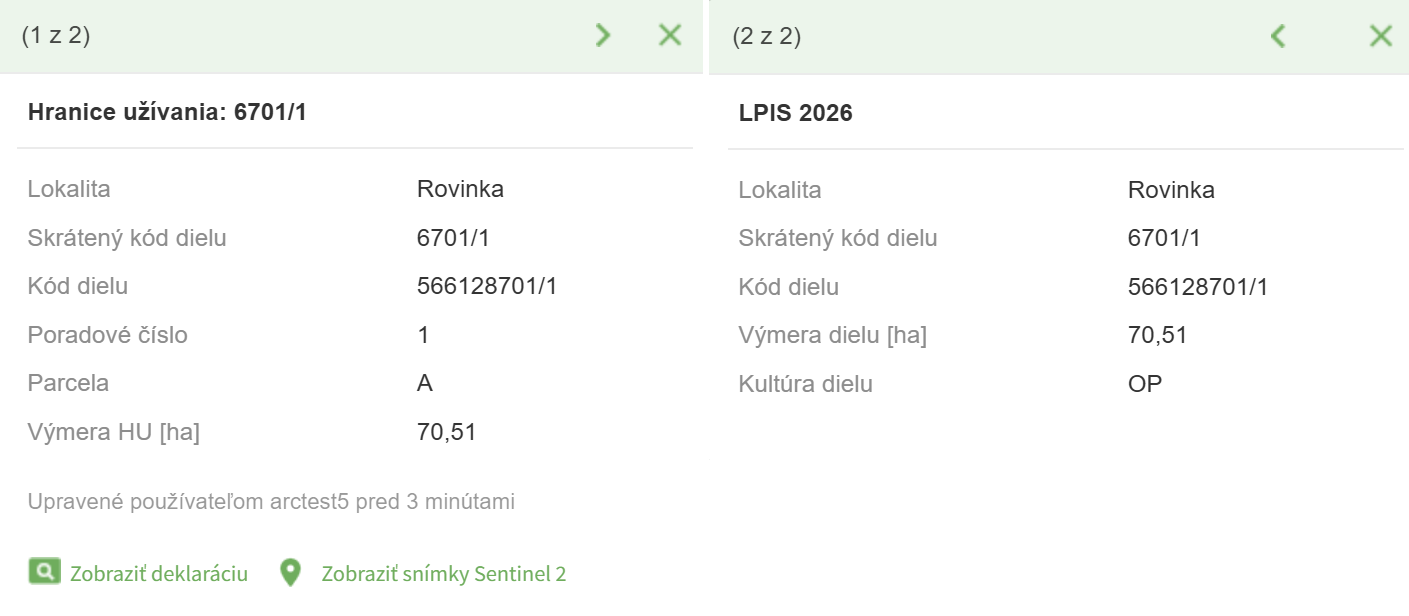Select the LPIS 2026 heading
The width and height of the screenshot is (1409, 616).
tap(796, 113)
